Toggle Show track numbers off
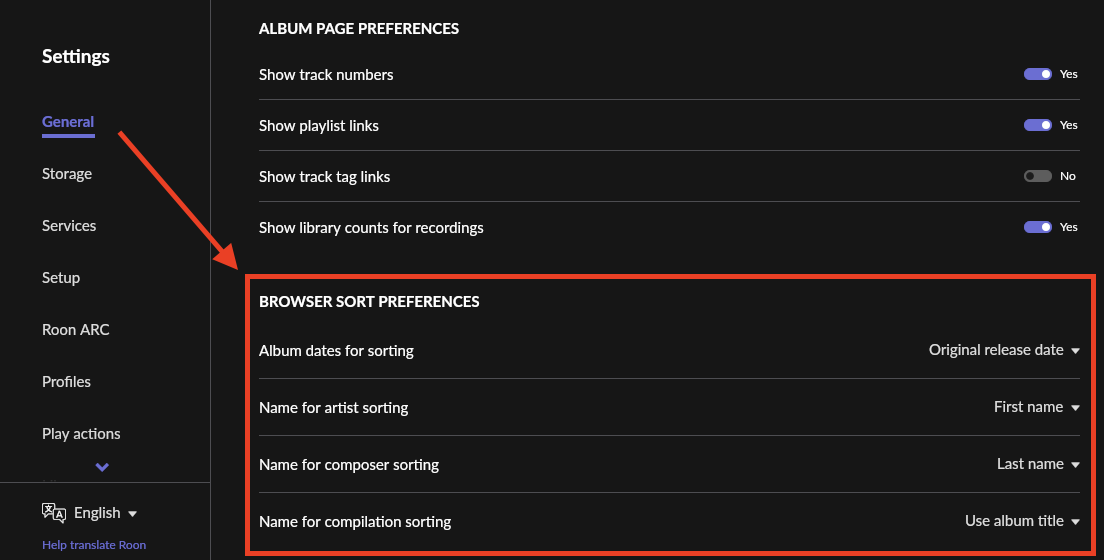 pos(1037,74)
